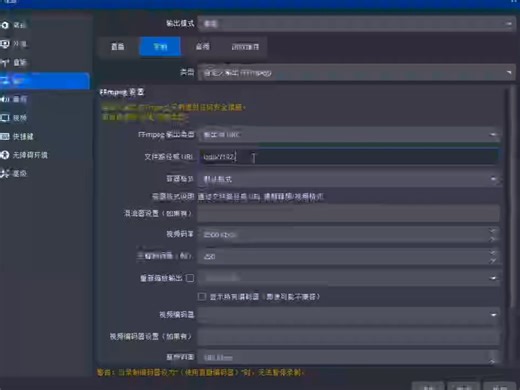The width and height of the screenshot is (520, 390).
Task: Adjust the 音频码率 audio bitrate stepper
Action: coord(493,358)
